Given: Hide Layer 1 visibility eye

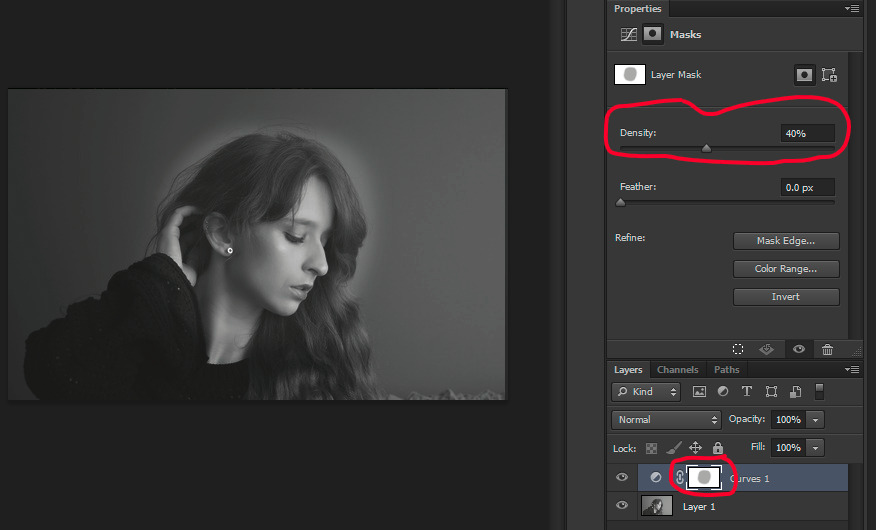Looking at the screenshot, I should (x=623, y=506).
